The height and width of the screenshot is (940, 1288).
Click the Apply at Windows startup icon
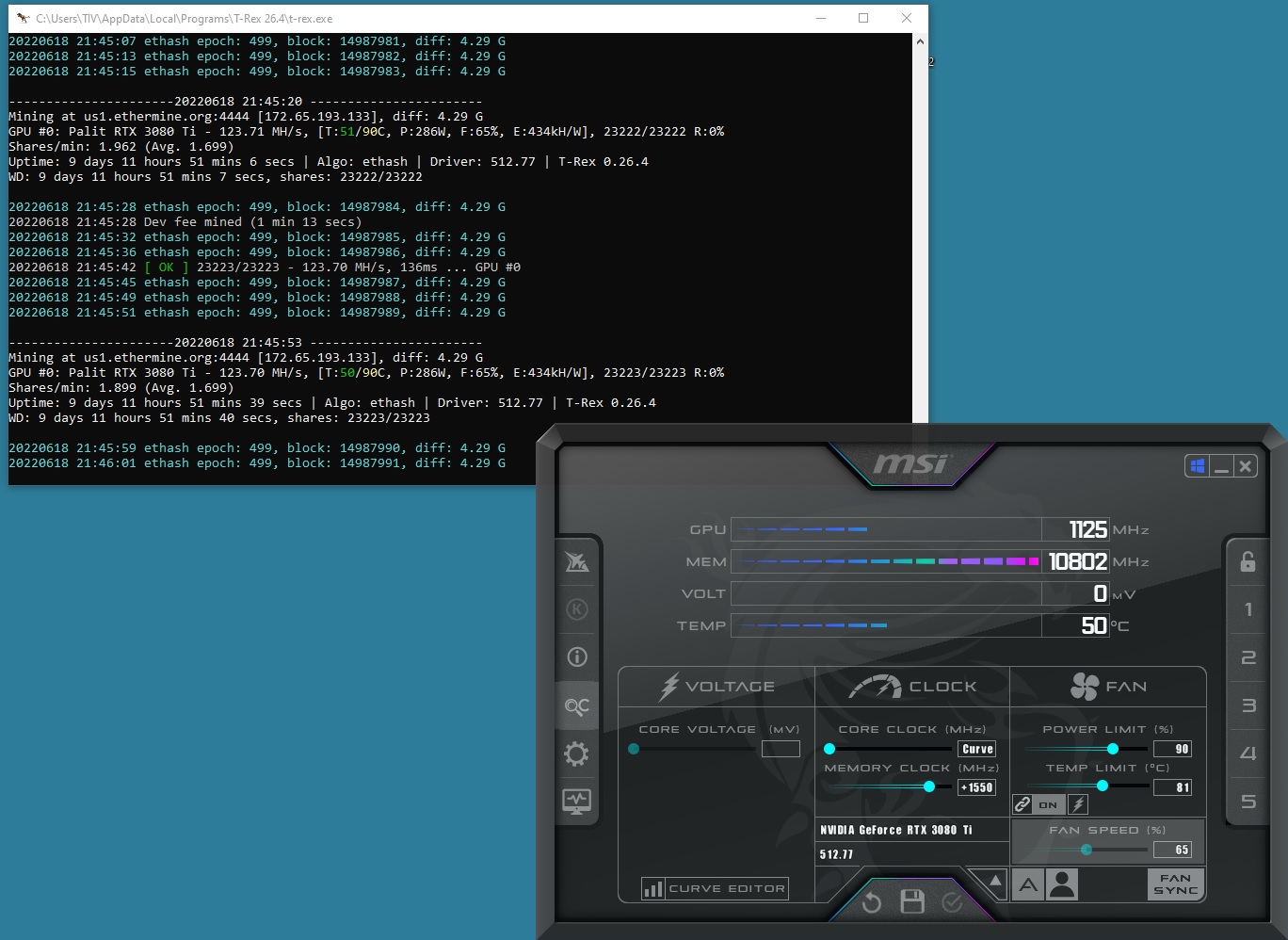click(1197, 465)
